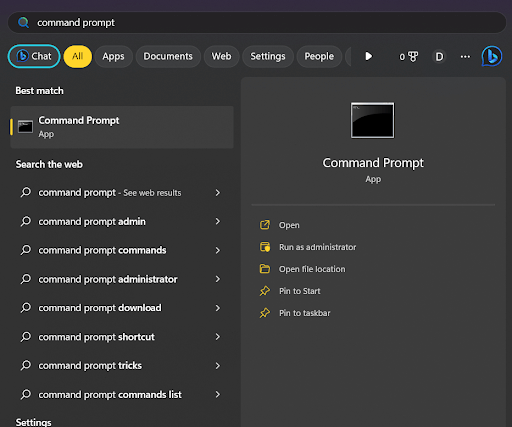Expand chevron for "command prompt shortcut"
This screenshot has width=512, height=427.
218,337
